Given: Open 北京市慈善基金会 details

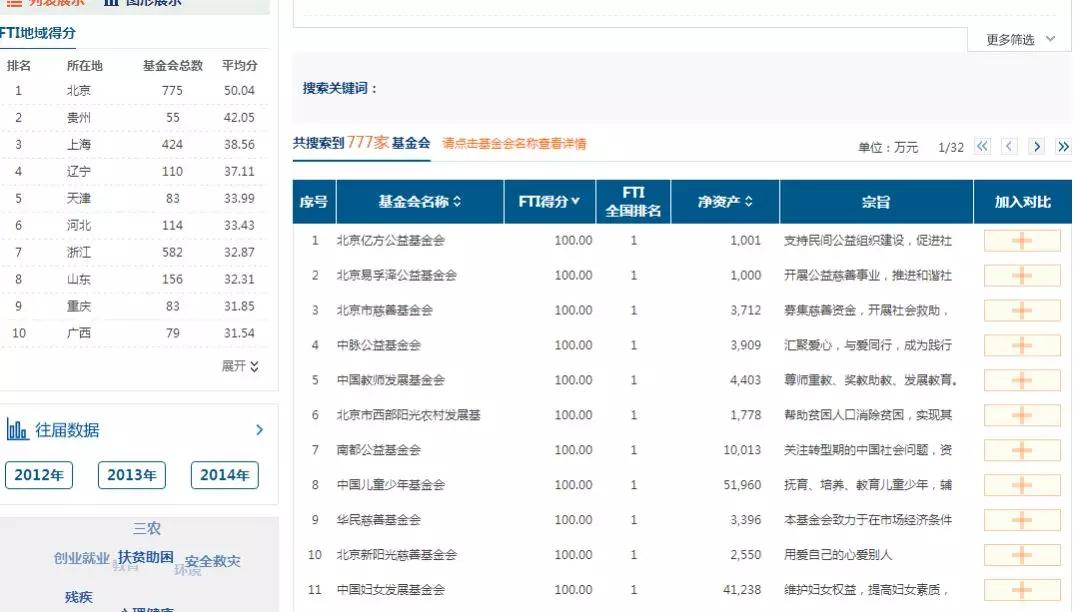Looking at the screenshot, I should (384, 310).
